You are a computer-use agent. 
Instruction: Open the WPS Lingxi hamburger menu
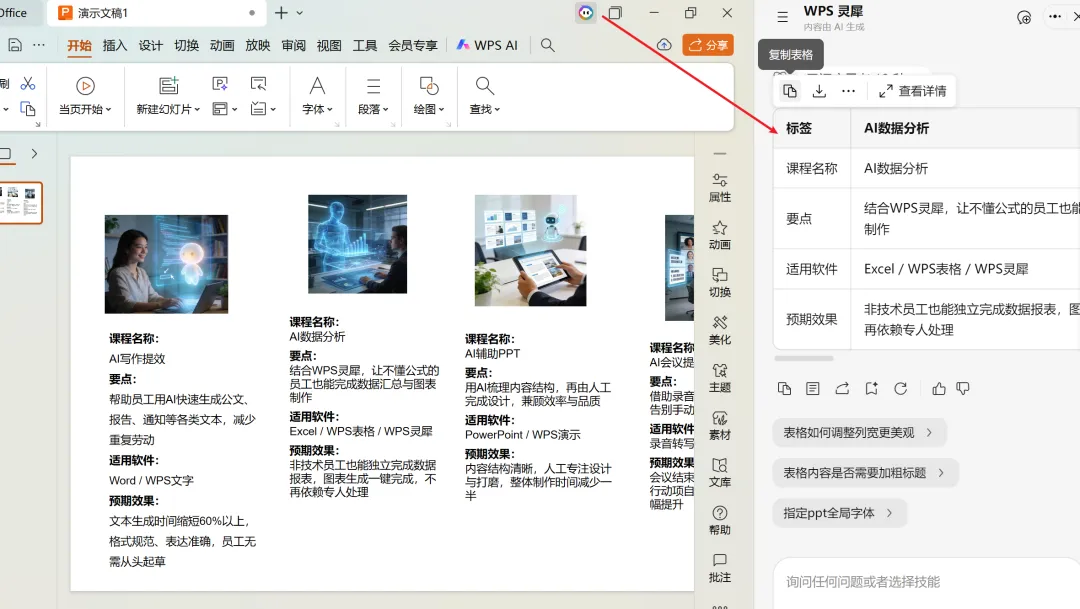pyautogui.click(x=782, y=17)
